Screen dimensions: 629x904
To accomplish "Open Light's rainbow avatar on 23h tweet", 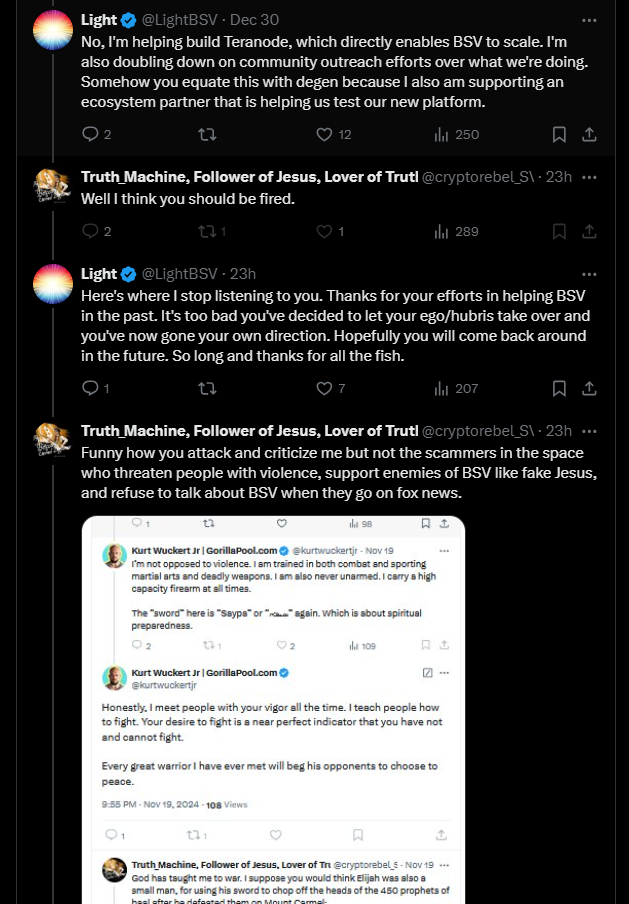I will click(53, 284).
